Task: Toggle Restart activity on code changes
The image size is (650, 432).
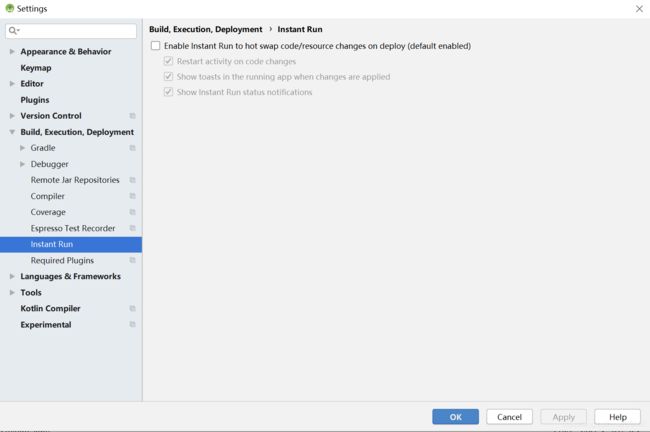Action: click(x=168, y=61)
